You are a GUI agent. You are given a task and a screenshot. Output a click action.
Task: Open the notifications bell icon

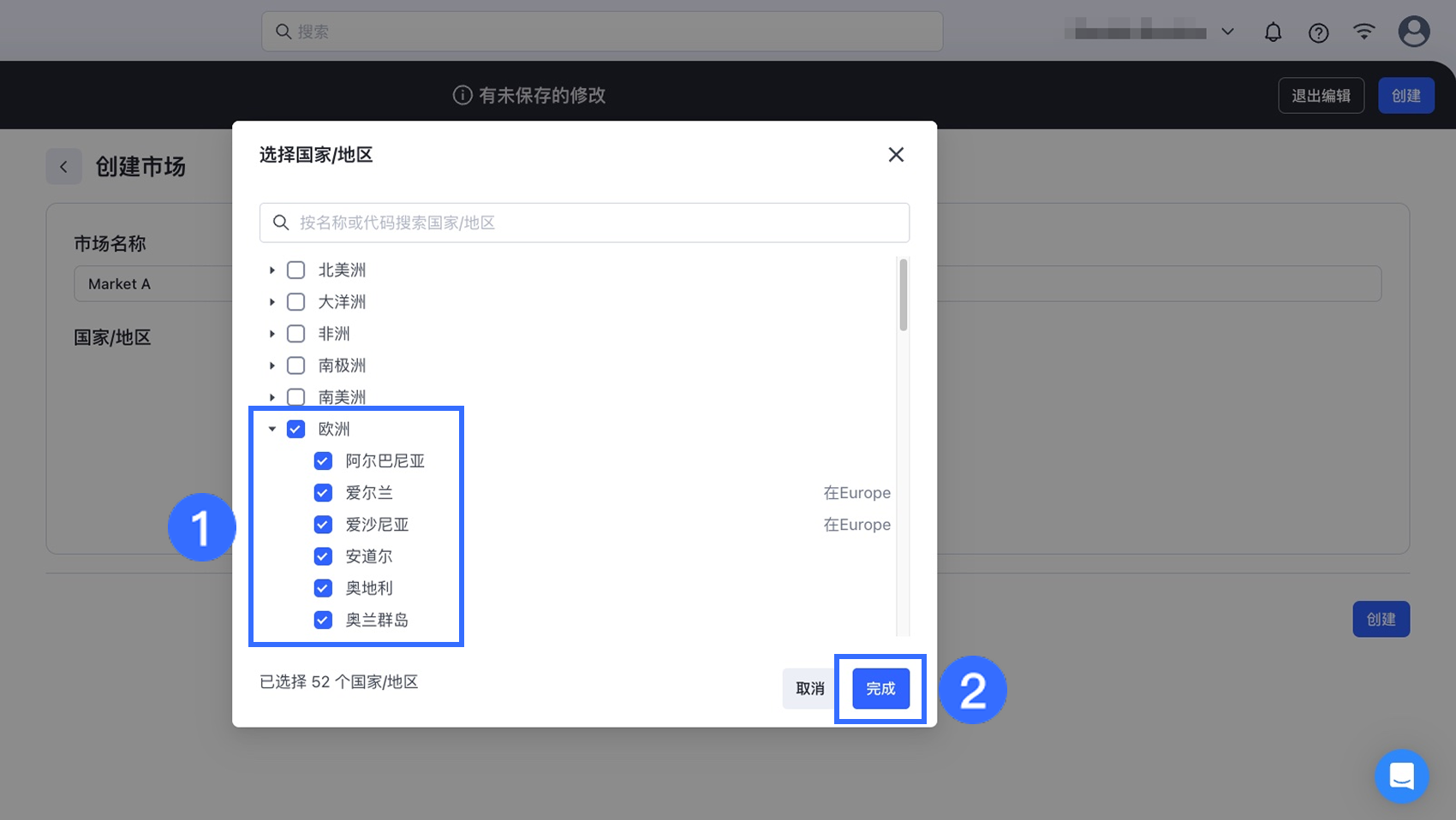tap(1273, 33)
